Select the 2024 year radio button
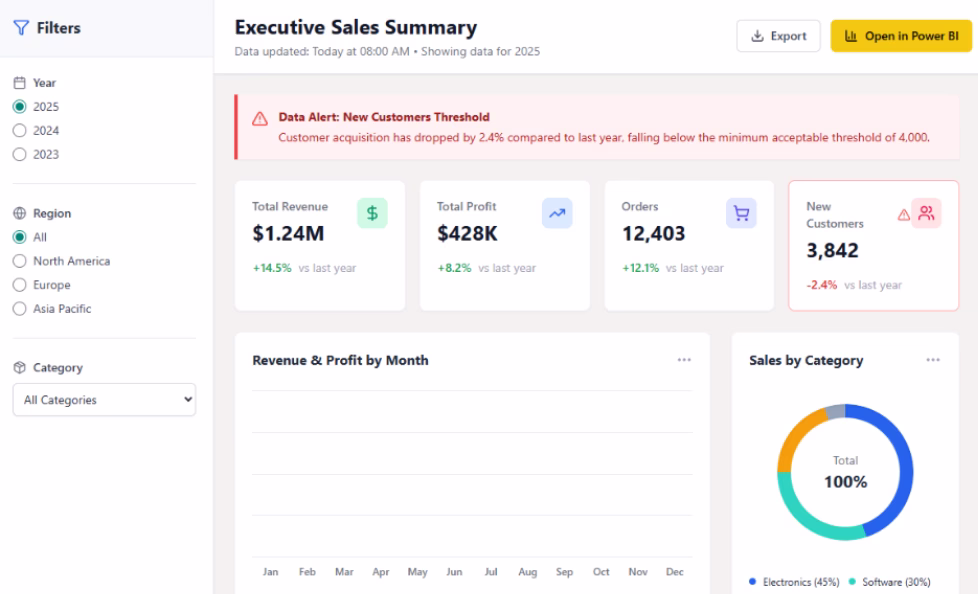978x594 pixels. (x=19, y=131)
